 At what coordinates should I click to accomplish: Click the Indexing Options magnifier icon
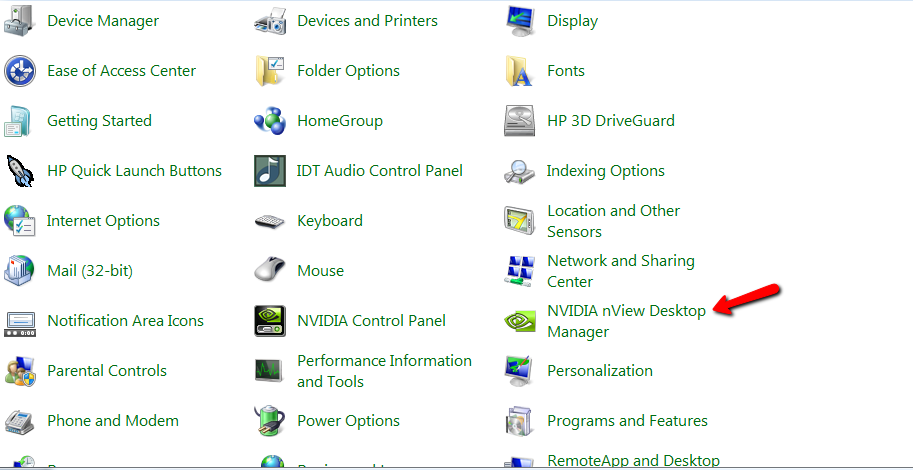click(520, 171)
